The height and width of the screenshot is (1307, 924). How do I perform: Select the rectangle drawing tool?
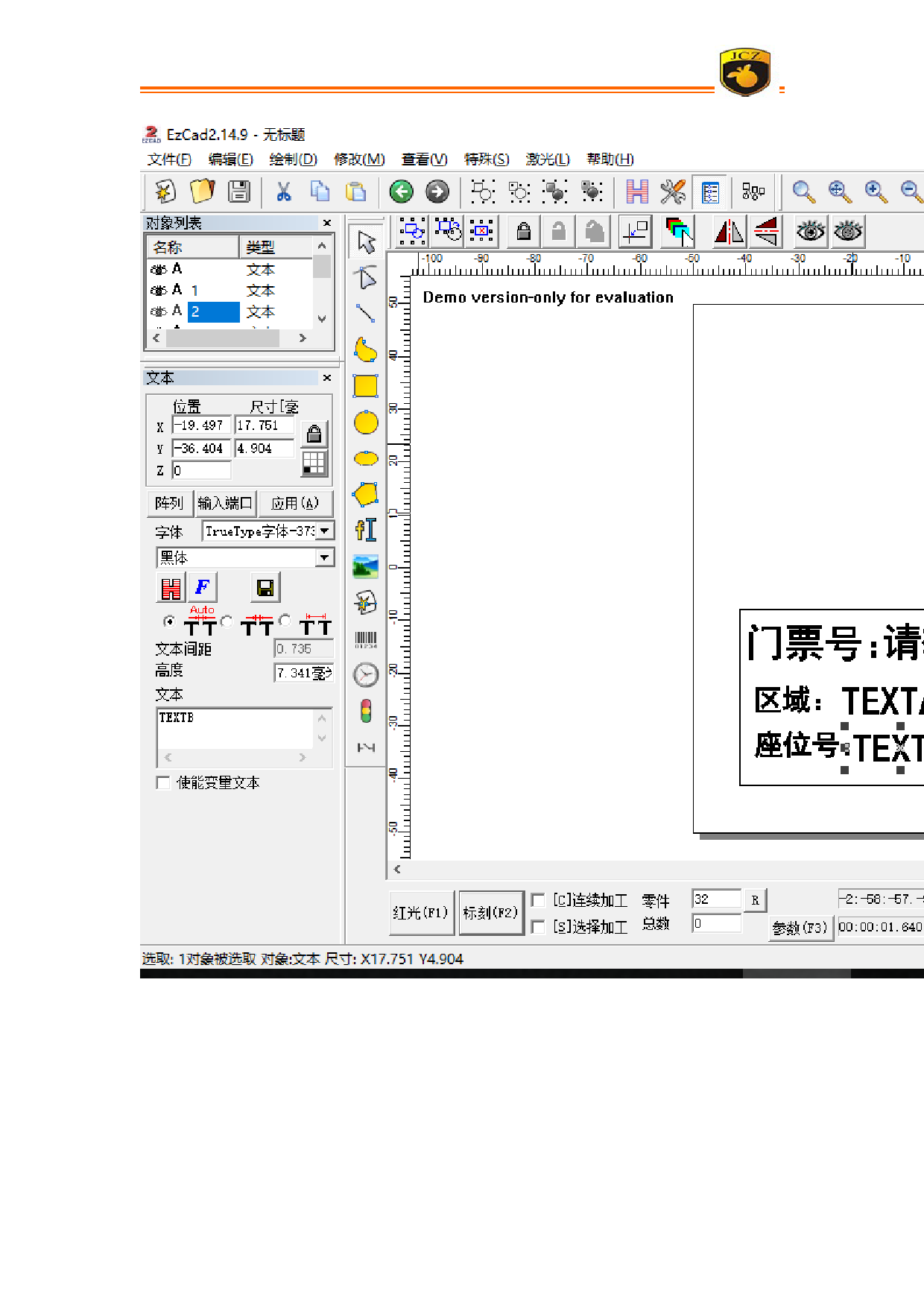pos(365,386)
